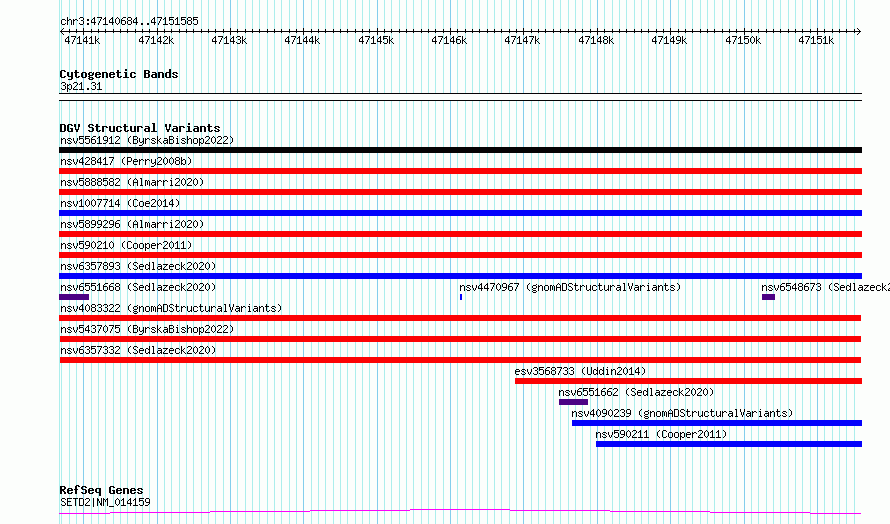890x524 pixels.
Task: Click the tiny blue nsv4470967 marker
Action: pos(461,297)
